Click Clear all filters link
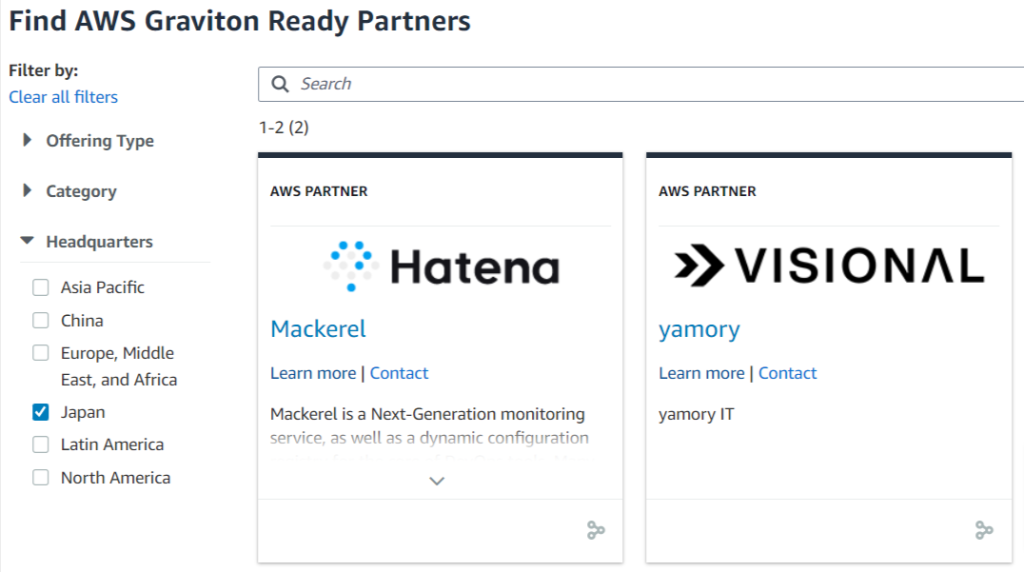 [63, 97]
